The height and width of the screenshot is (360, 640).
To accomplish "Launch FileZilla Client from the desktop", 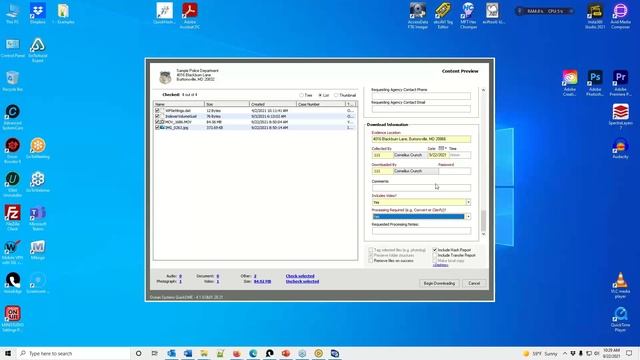I will pyautogui.click(x=12, y=217).
